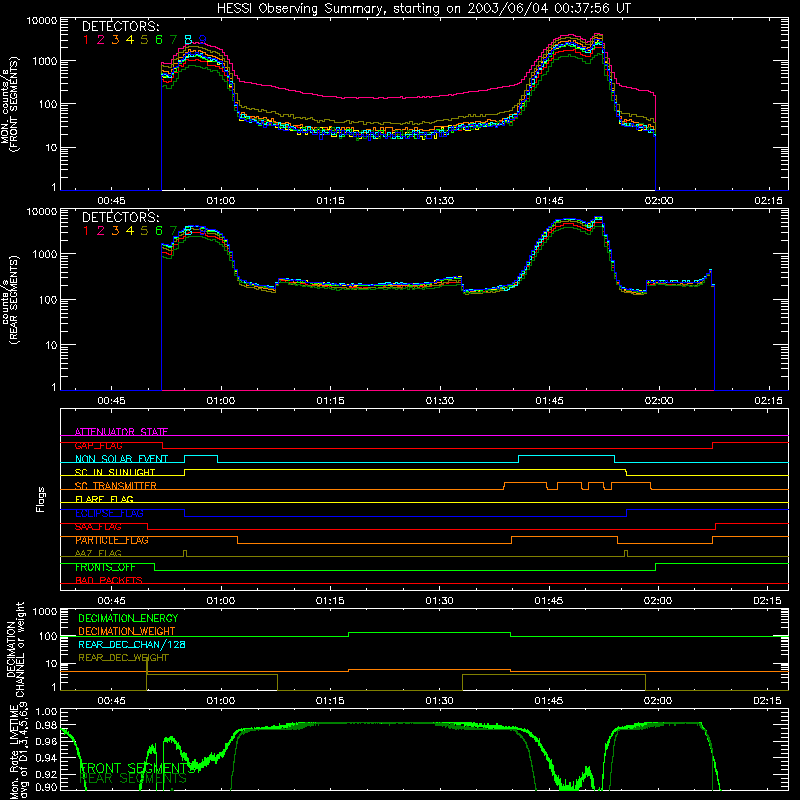The height and width of the screenshot is (800, 800).
Task: Click the ATTENUATOR_STATE flag label
Action: point(121,432)
